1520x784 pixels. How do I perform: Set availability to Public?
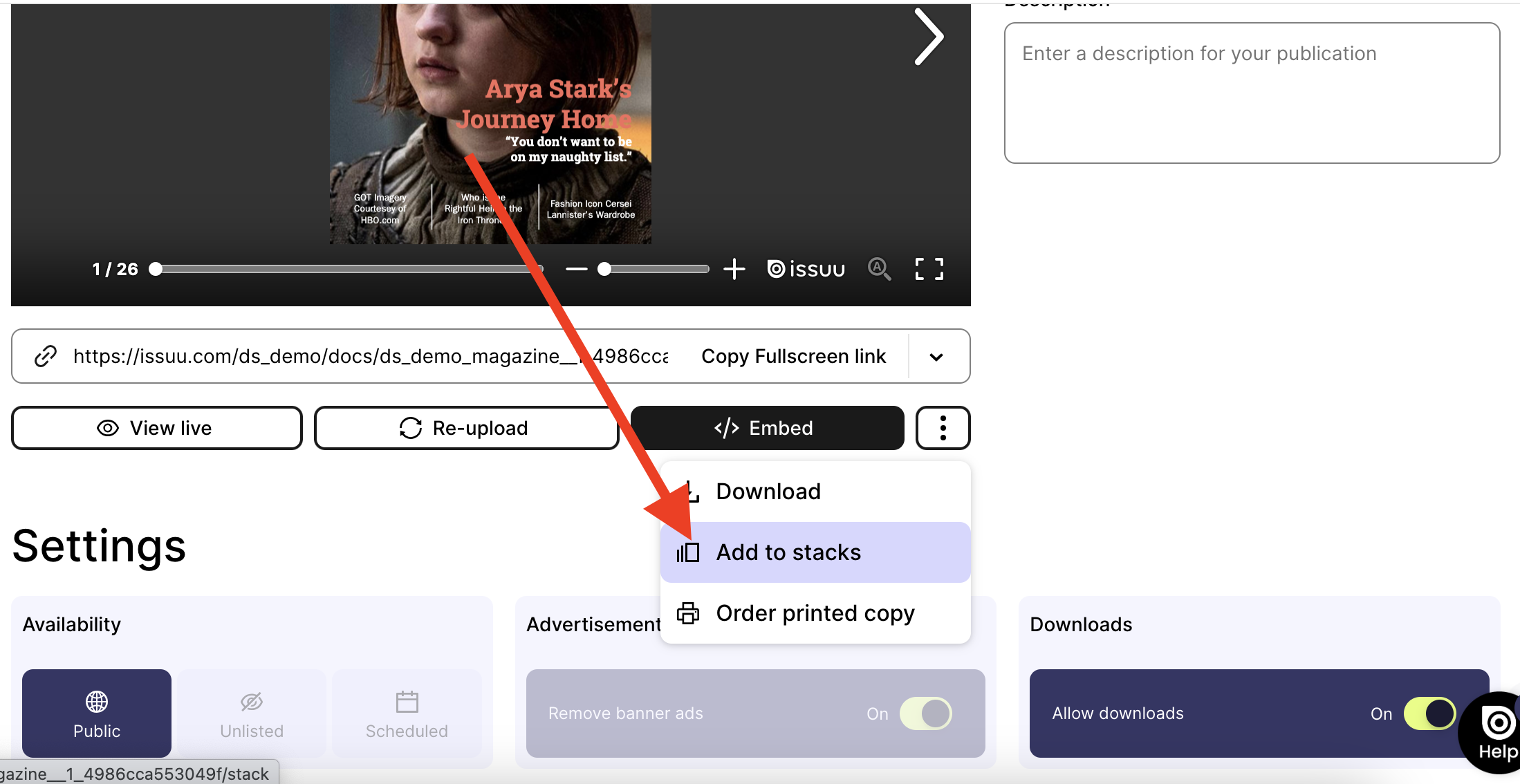[97, 713]
